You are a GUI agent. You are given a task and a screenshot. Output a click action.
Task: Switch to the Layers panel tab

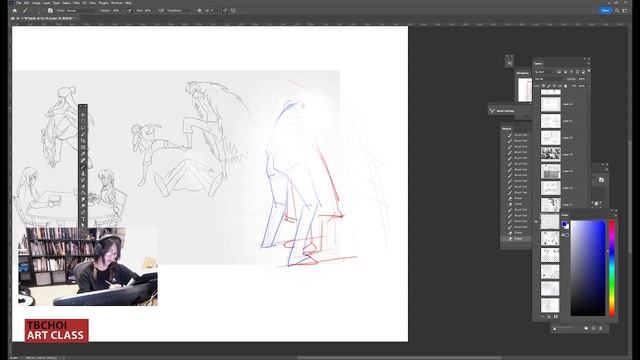pyautogui.click(x=538, y=64)
